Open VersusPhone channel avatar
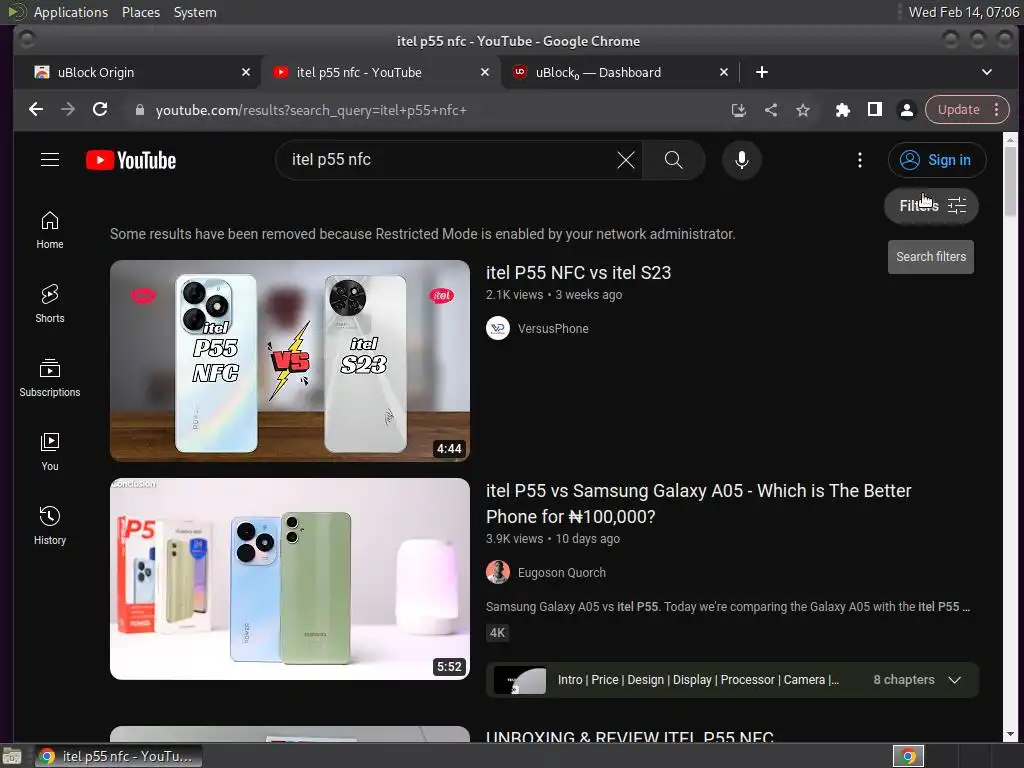Screen dimensions: 1024x768 [498, 328]
